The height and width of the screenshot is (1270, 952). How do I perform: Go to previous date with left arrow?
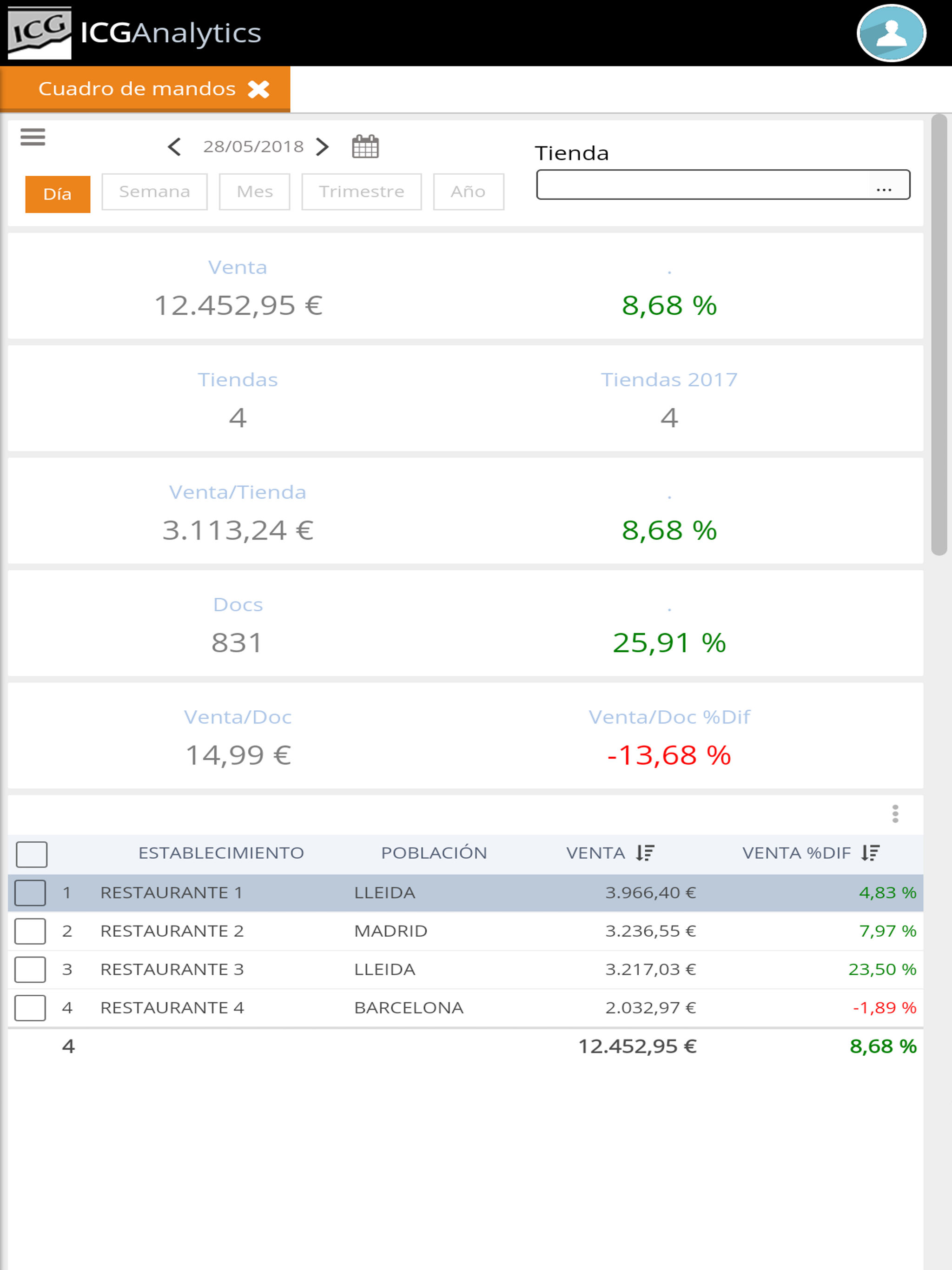pos(175,146)
